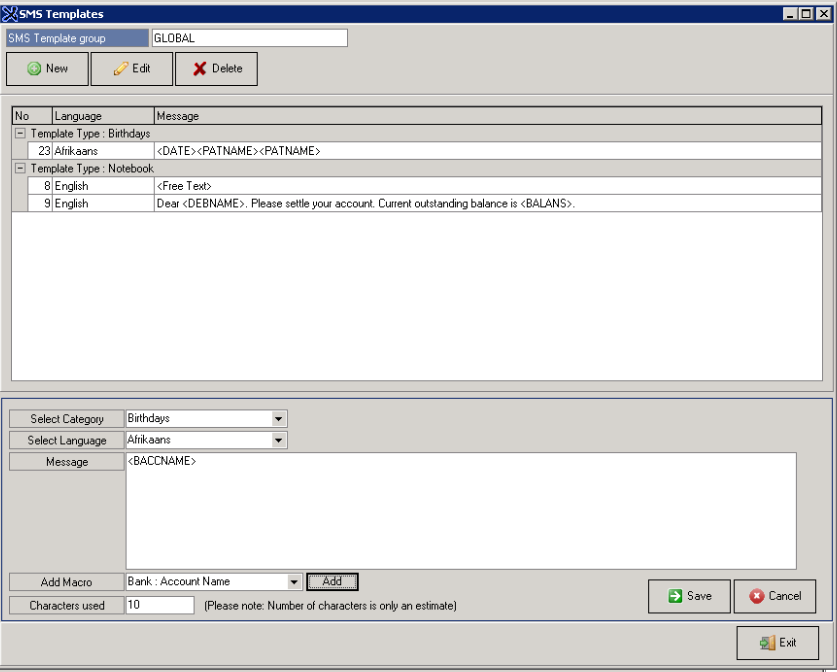Create a new template with the New button
The image size is (837, 672).
(46, 69)
